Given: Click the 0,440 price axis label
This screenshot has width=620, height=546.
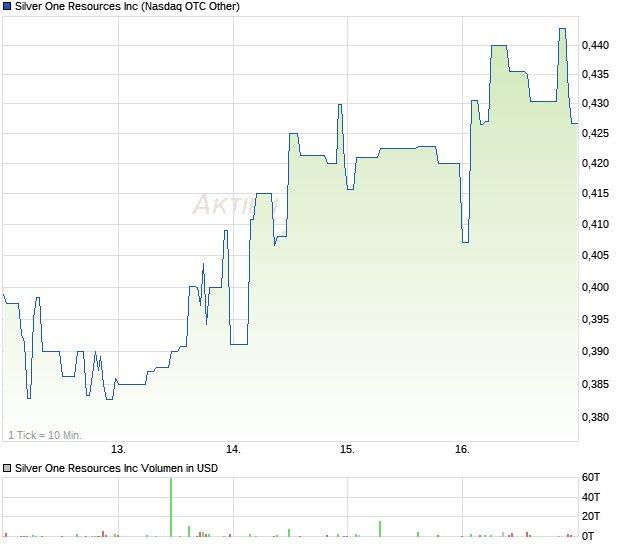Looking at the screenshot, I should [x=595, y=46].
